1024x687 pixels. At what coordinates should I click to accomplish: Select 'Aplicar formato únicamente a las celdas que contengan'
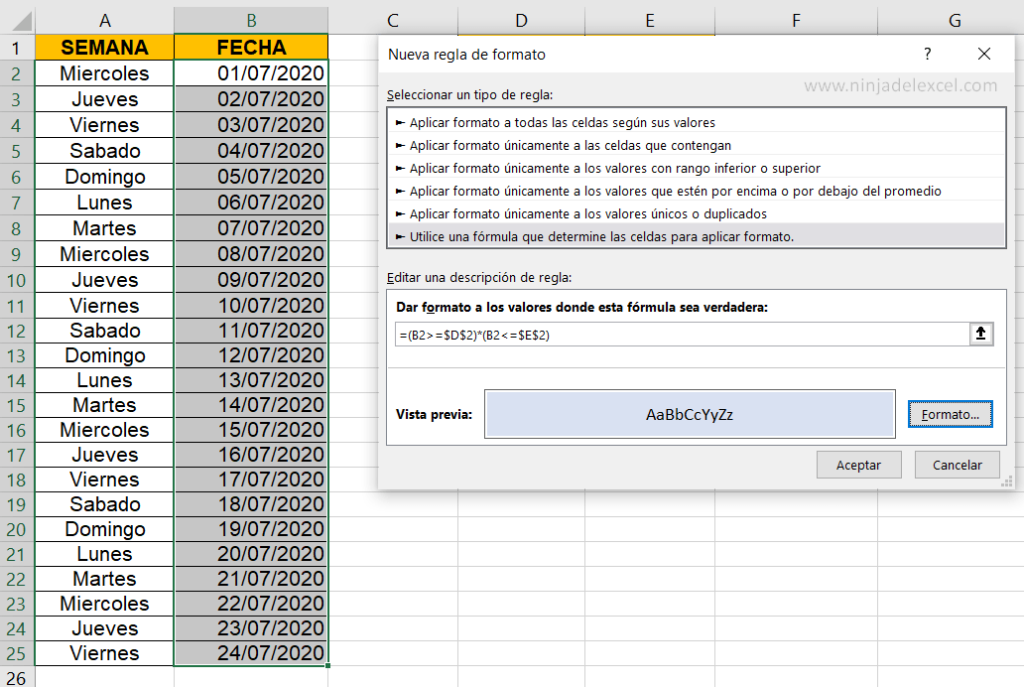[x=697, y=145]
